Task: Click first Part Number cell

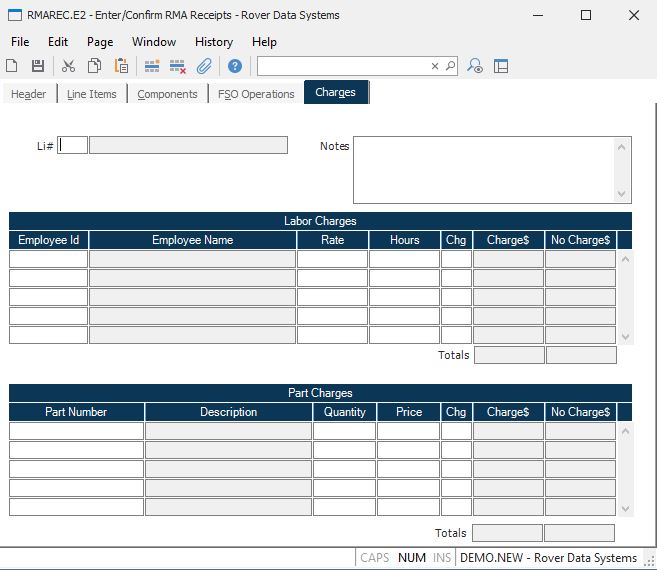Action: pos(77,431)
